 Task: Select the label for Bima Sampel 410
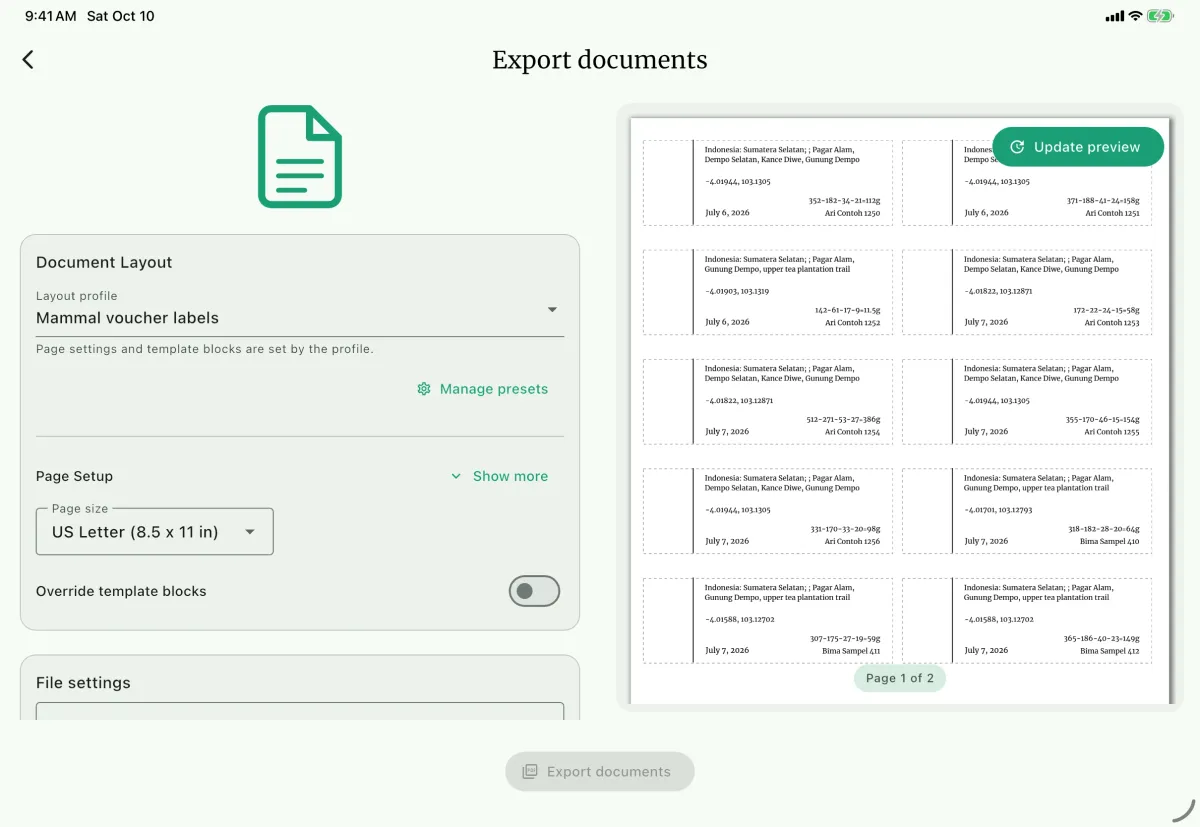1027,511
